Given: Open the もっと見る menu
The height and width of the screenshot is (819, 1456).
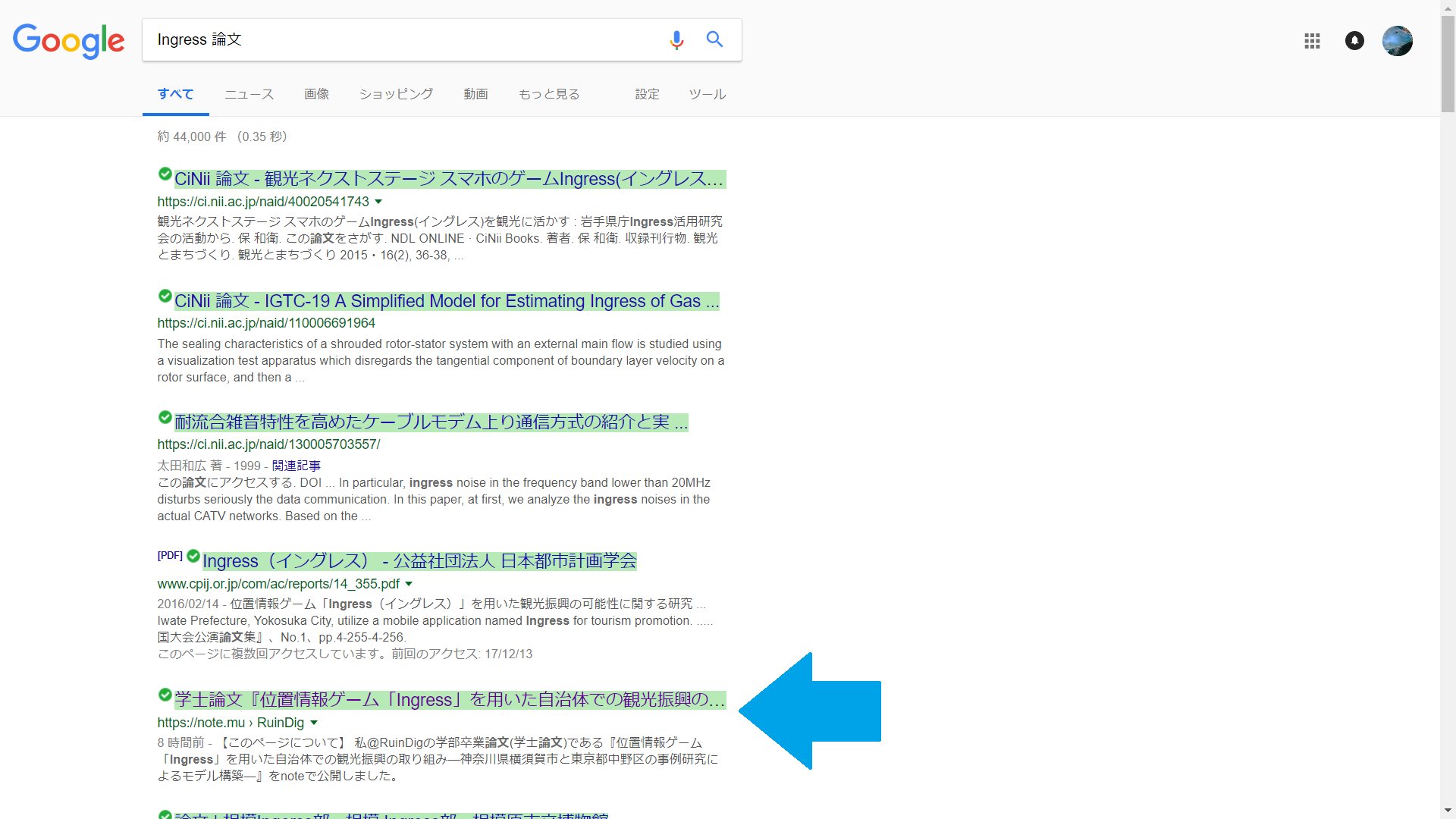Looking at the screenshot, I should point(548,94).
